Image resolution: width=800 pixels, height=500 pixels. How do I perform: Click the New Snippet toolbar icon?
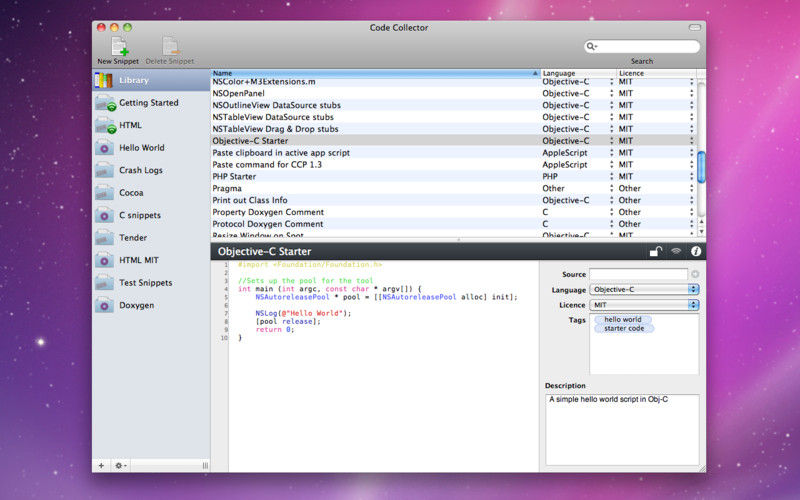pos(119,46)
